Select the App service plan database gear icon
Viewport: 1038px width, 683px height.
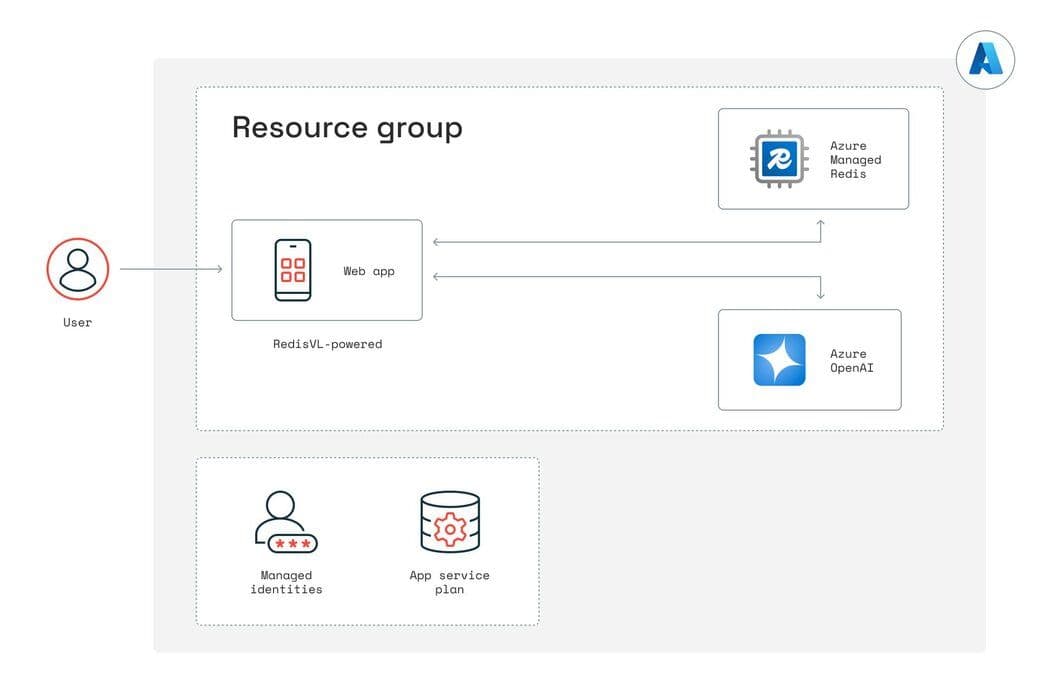pos(450,520)
